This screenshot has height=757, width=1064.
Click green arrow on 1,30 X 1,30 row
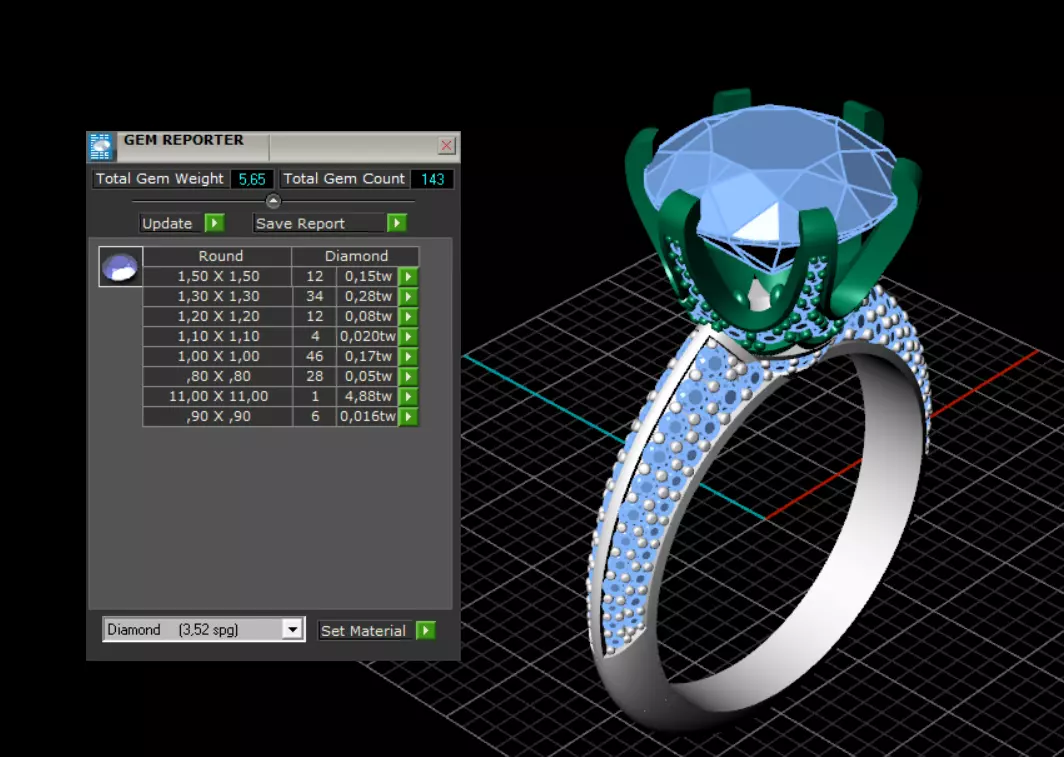point(408,296)
